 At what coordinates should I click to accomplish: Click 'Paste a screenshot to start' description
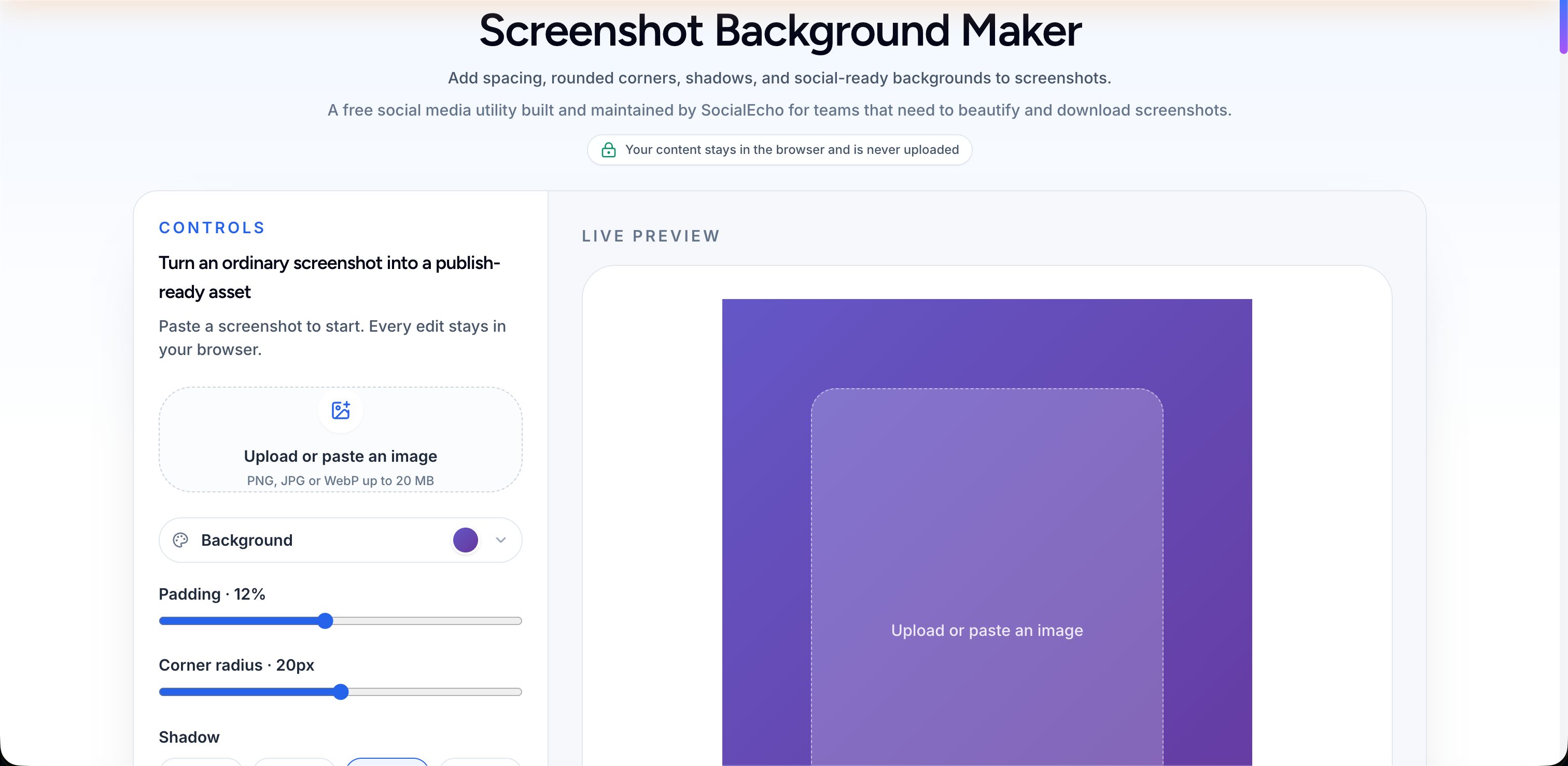click(332, 338)
